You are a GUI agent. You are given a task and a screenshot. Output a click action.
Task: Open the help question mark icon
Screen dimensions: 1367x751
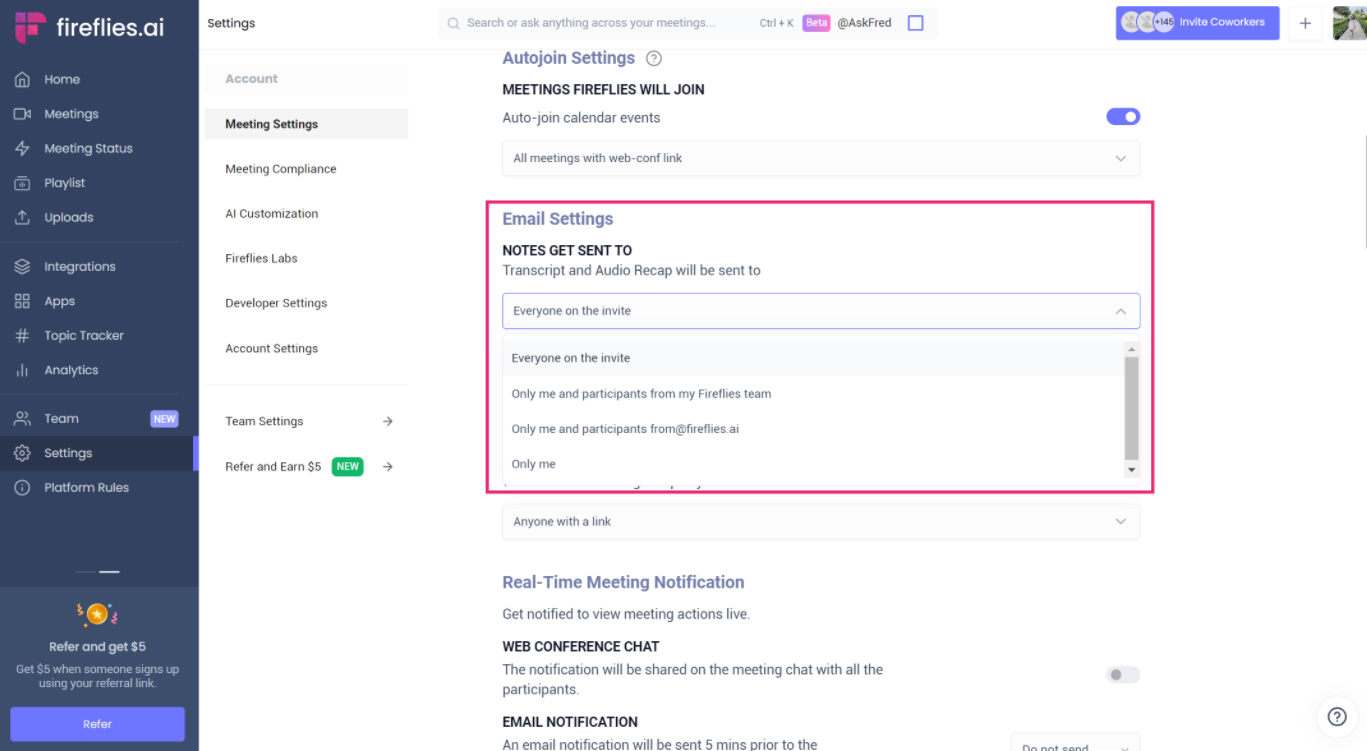pos(1336,716)
